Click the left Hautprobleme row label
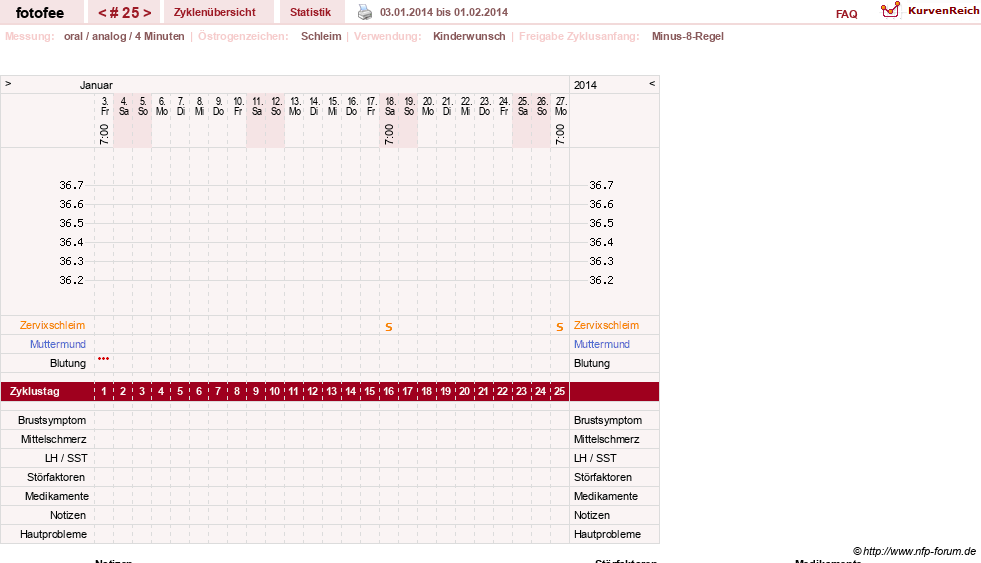The width and height of the screenshot is (981, 563). click(53, 534)
